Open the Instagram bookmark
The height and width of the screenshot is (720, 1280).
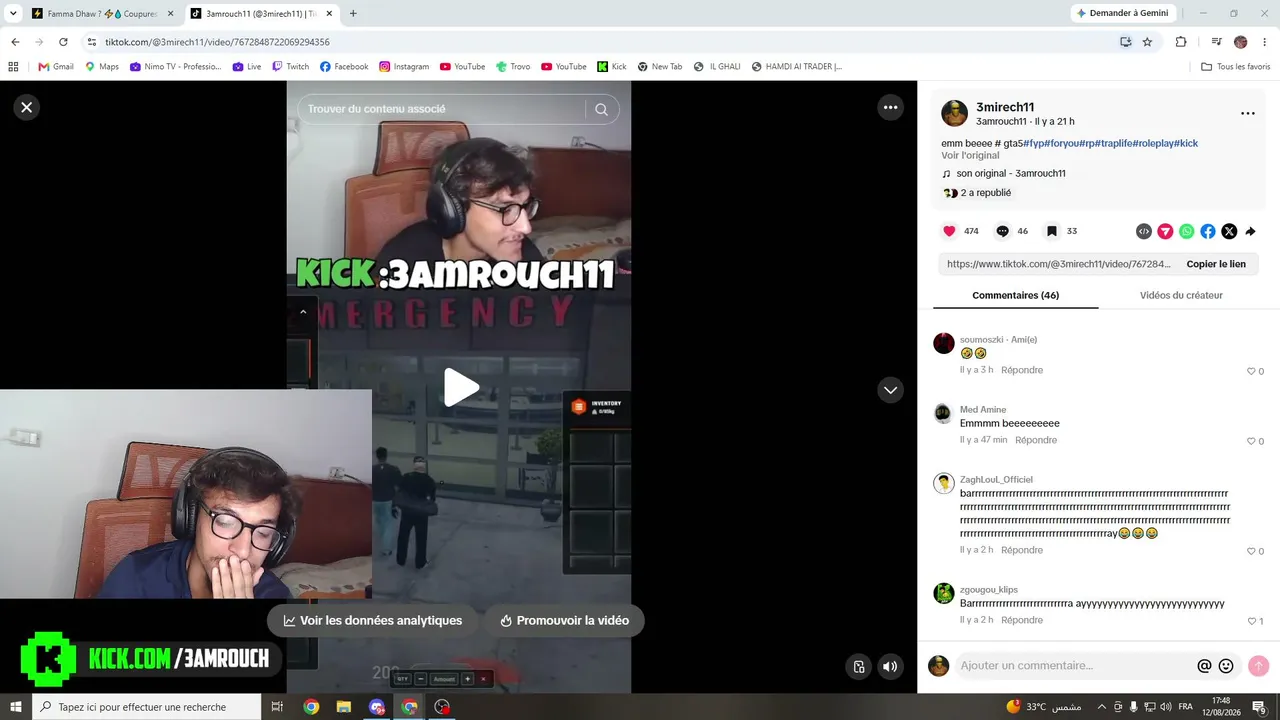coord(404,67)
